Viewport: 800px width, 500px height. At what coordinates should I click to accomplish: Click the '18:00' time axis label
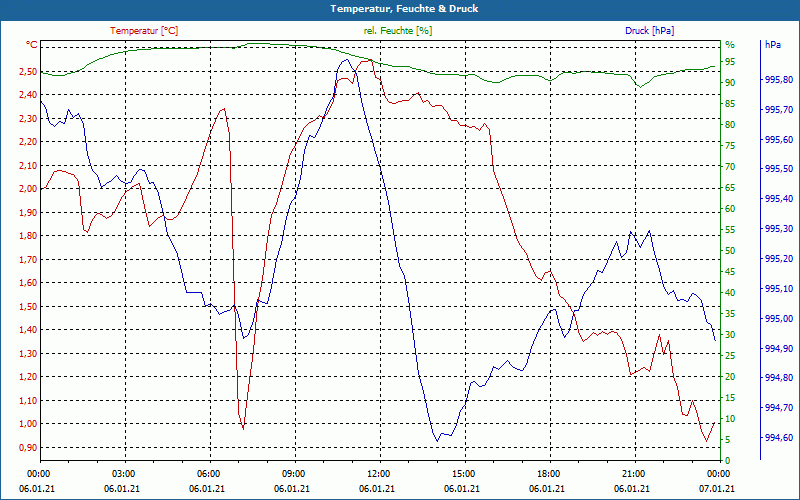point(548,474)
